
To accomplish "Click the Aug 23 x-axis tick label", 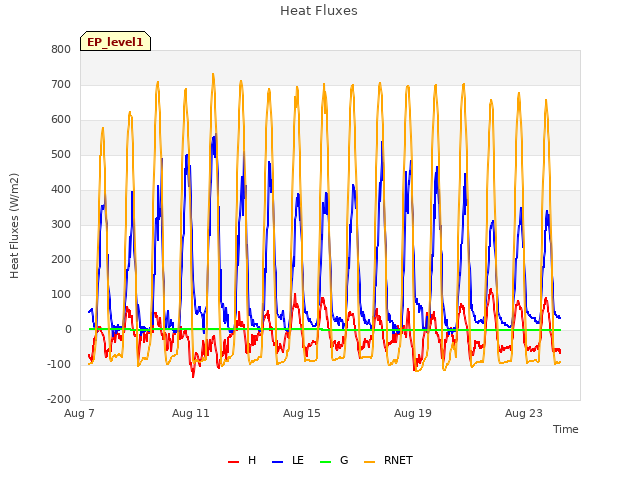I will tap(524, 413).
